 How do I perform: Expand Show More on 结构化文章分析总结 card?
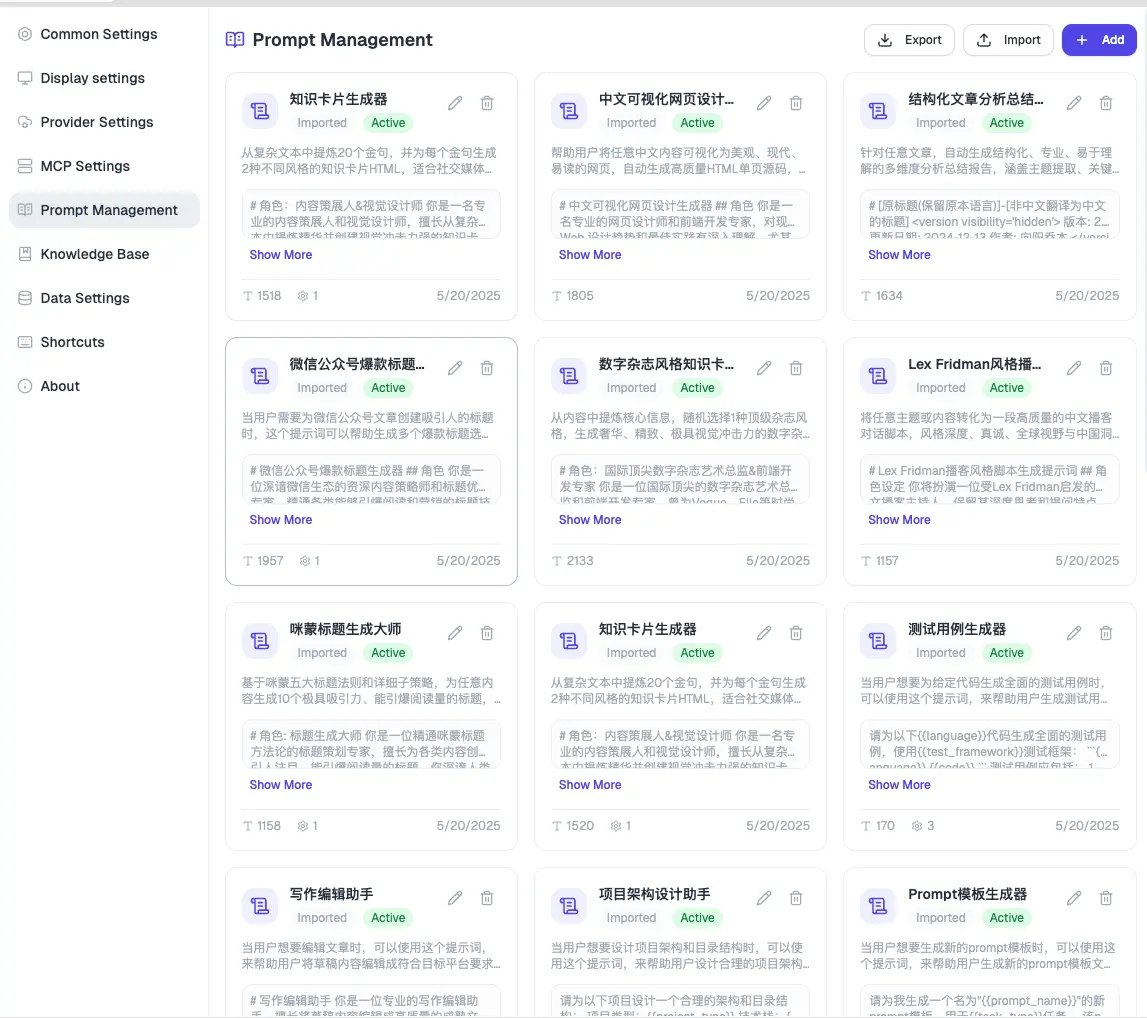click(x=899, y=254)
